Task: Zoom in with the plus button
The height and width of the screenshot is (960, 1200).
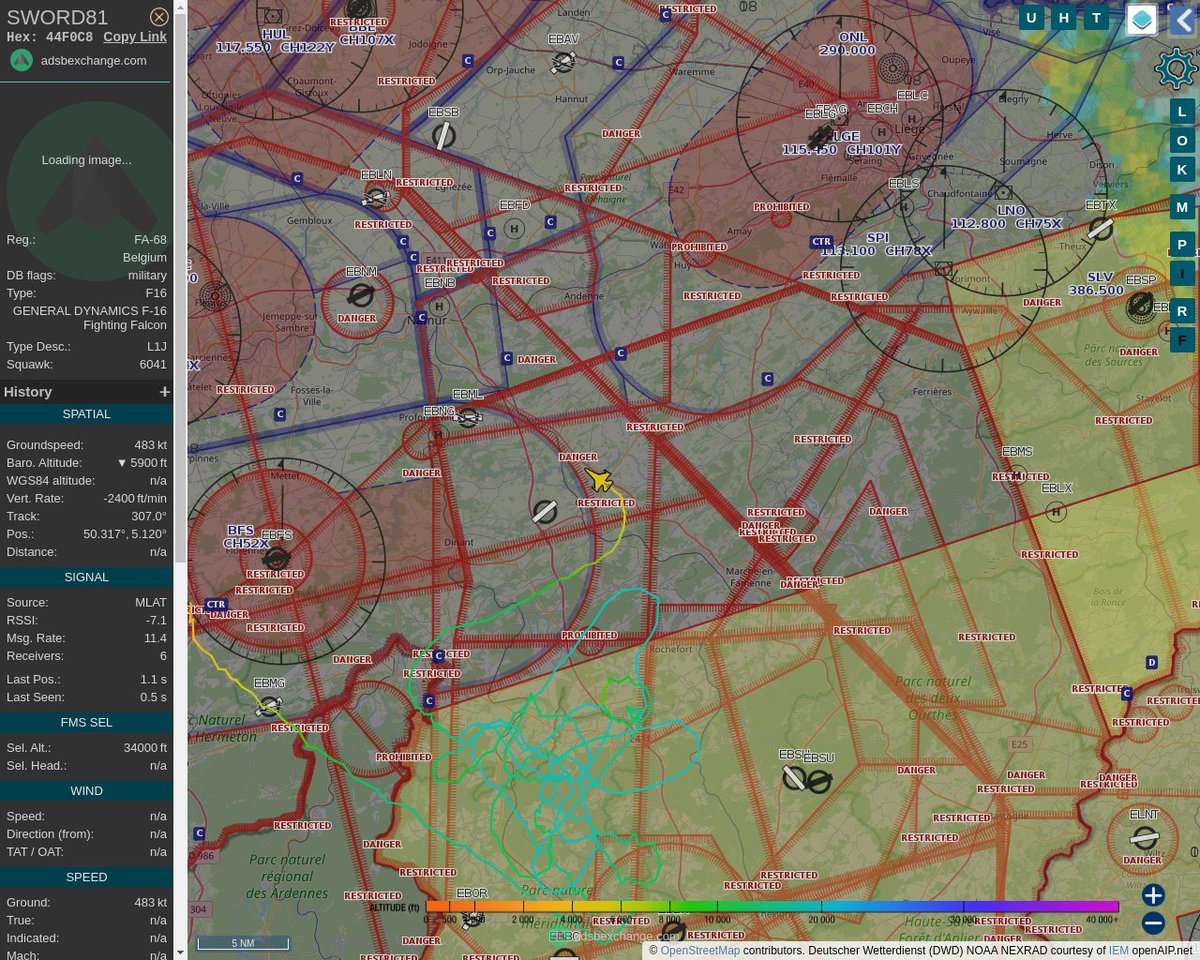Action: [x=1152, y=896]
